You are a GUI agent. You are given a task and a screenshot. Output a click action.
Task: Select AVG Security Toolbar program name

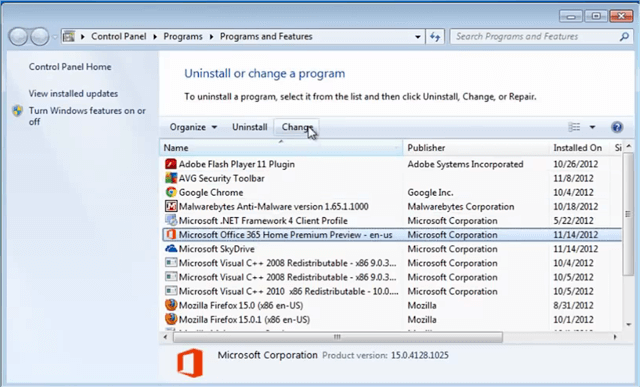pos(221,178)
